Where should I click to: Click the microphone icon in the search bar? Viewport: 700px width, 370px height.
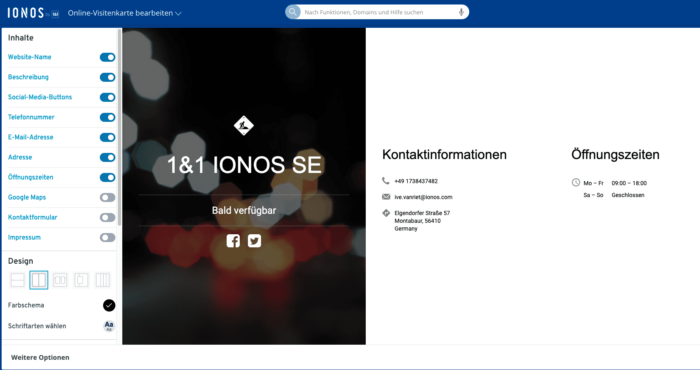pos(461,12)
